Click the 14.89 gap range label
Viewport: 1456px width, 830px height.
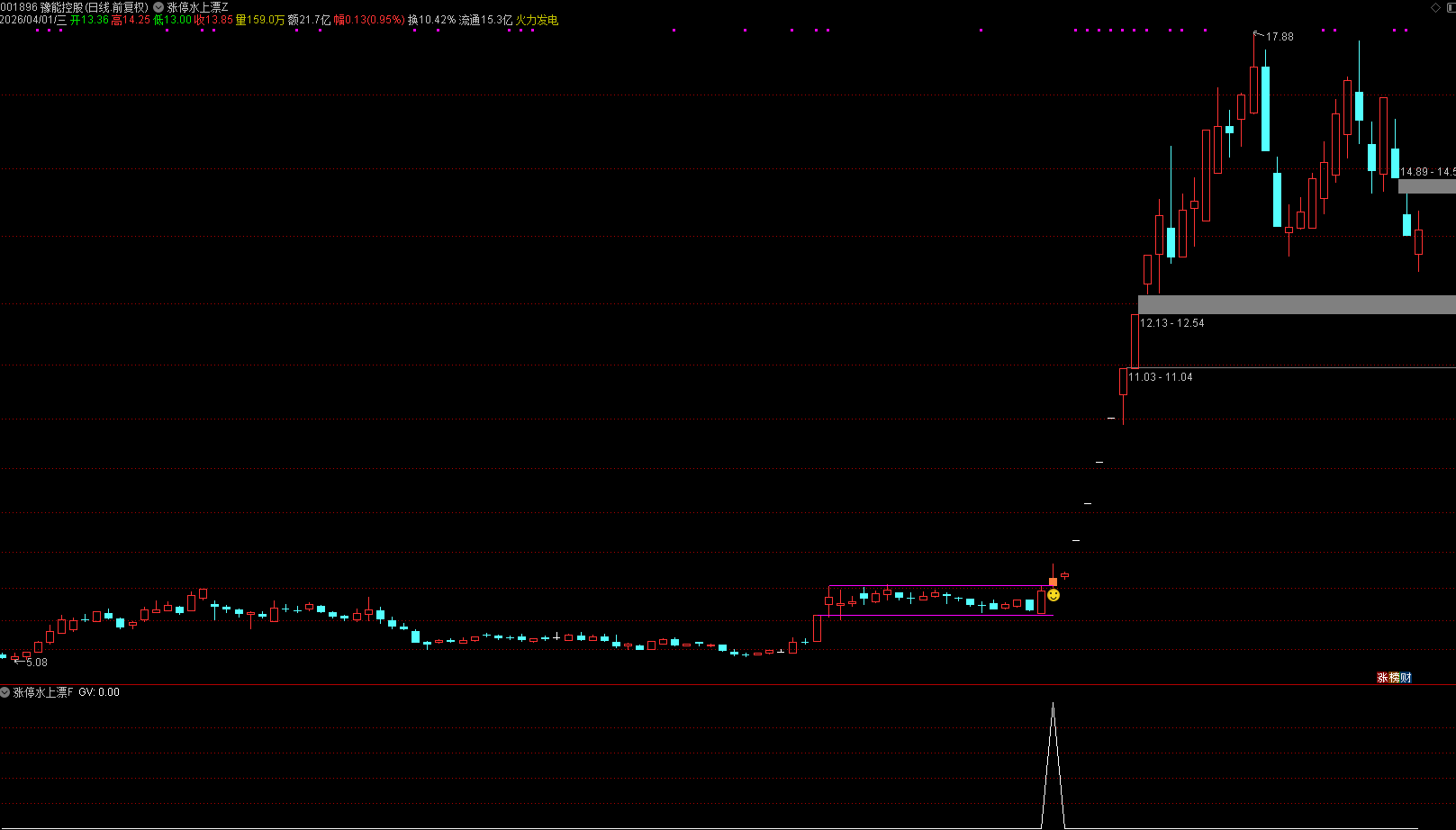tap(1427, 172)
